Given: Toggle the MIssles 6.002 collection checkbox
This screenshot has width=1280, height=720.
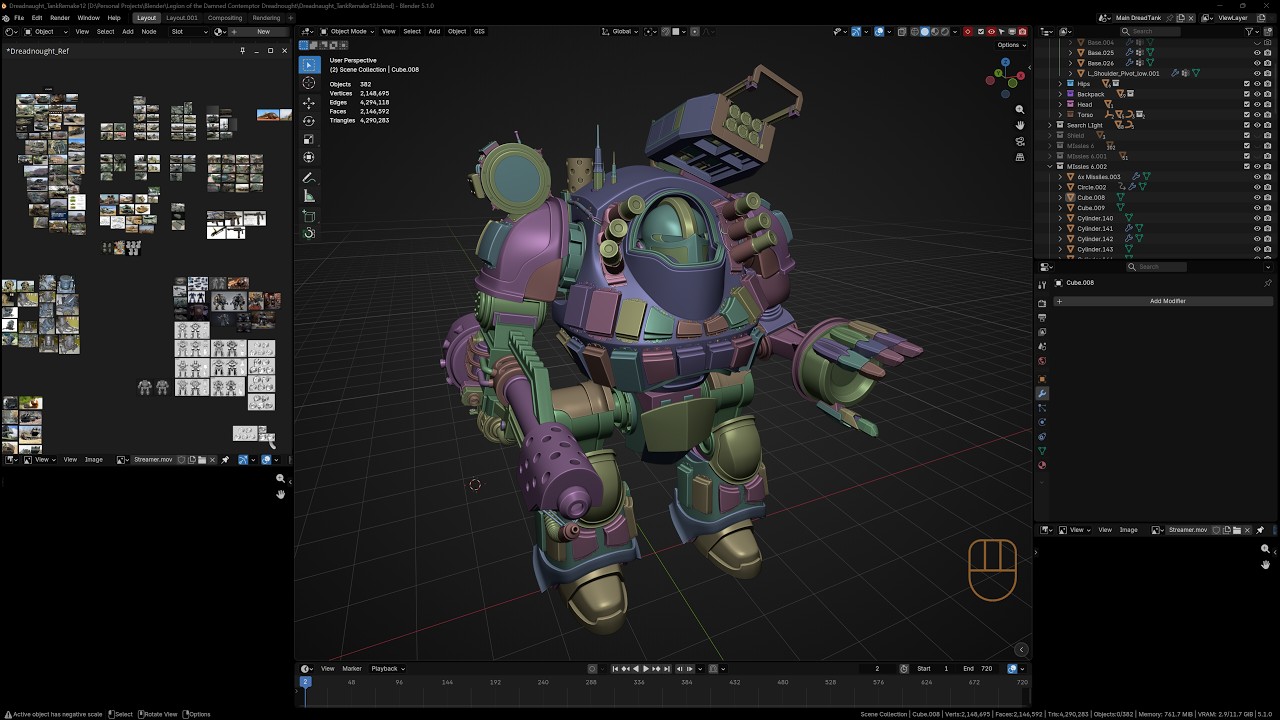Looking at the screenshot, I should tap(1247, 167).
